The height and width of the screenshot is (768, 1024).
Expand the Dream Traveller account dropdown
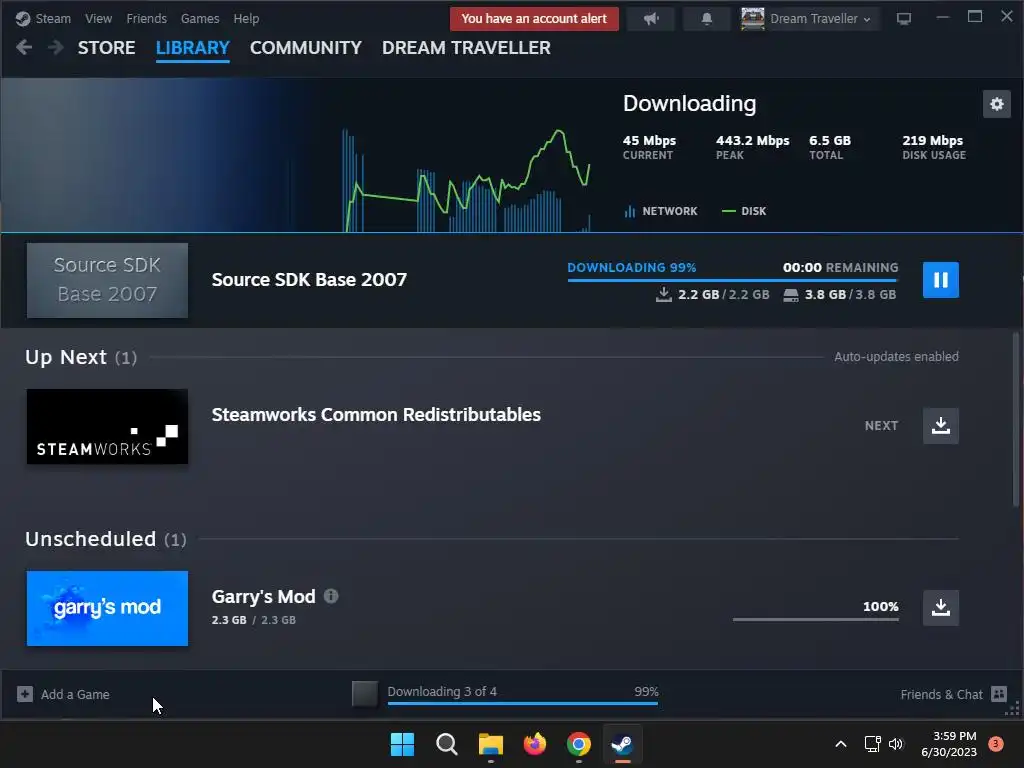[820, 19]
